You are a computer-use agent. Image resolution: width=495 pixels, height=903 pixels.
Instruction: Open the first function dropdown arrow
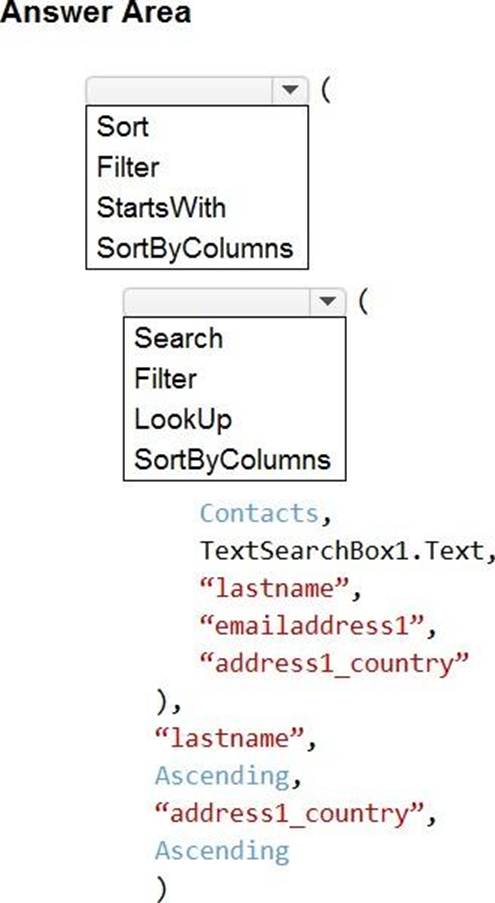pyautogui.click(x=290, y=90)
